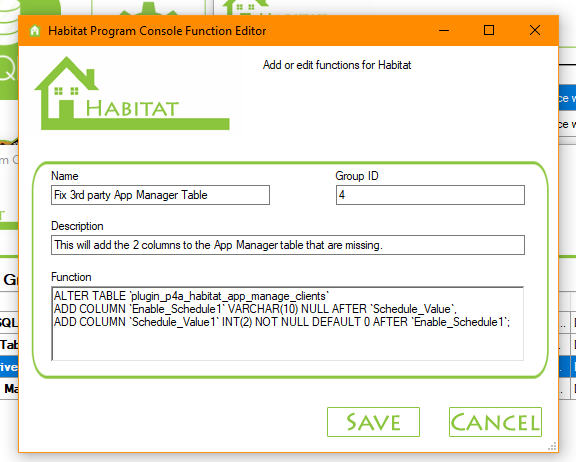Click the "Add or edit functions for Habitat" label
The image size is (576, 462).
(337, 65)
